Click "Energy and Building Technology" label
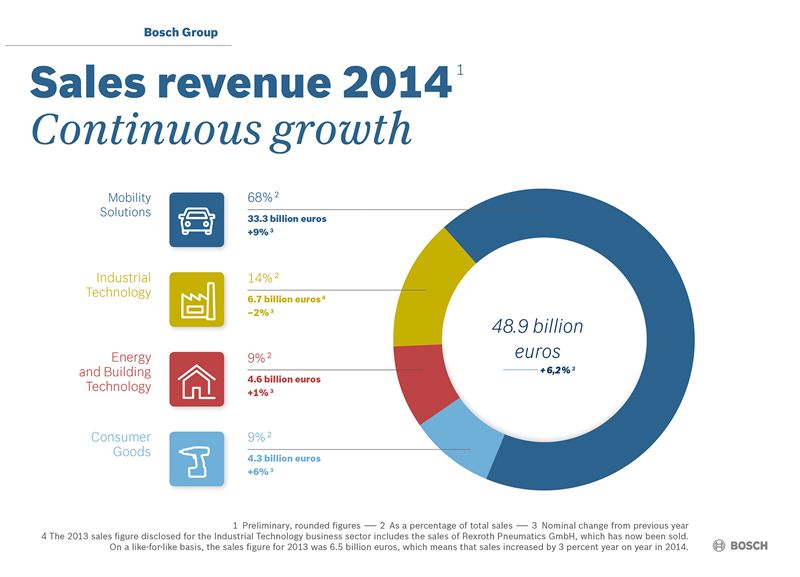This screenshot has width=800, height=577. coord(115,372)
